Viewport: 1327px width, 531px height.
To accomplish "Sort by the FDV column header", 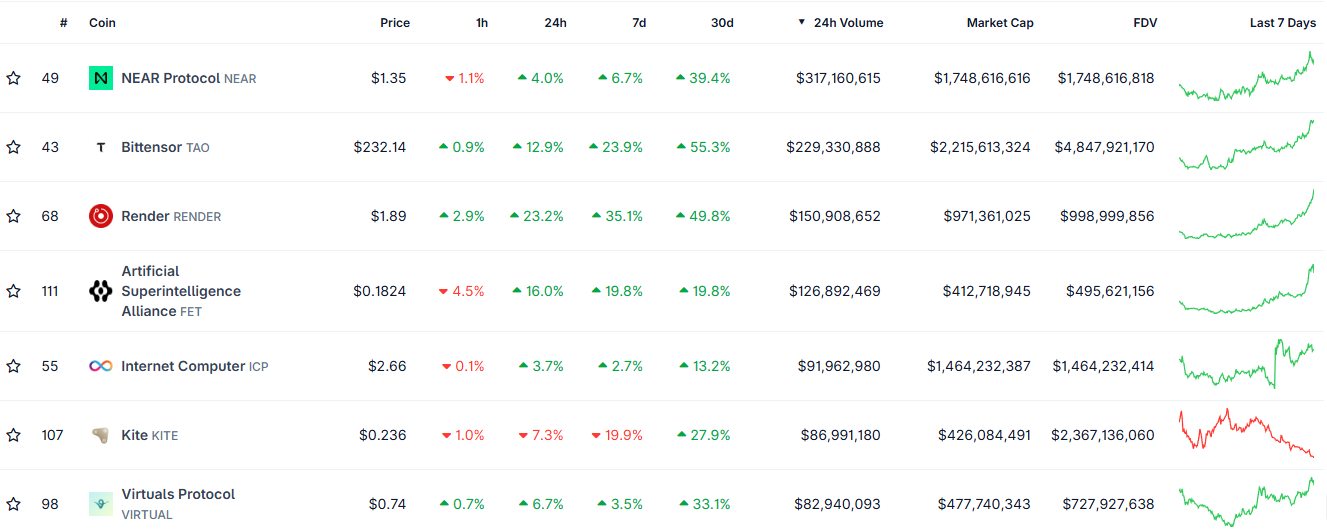I will tap(1145, 23).
